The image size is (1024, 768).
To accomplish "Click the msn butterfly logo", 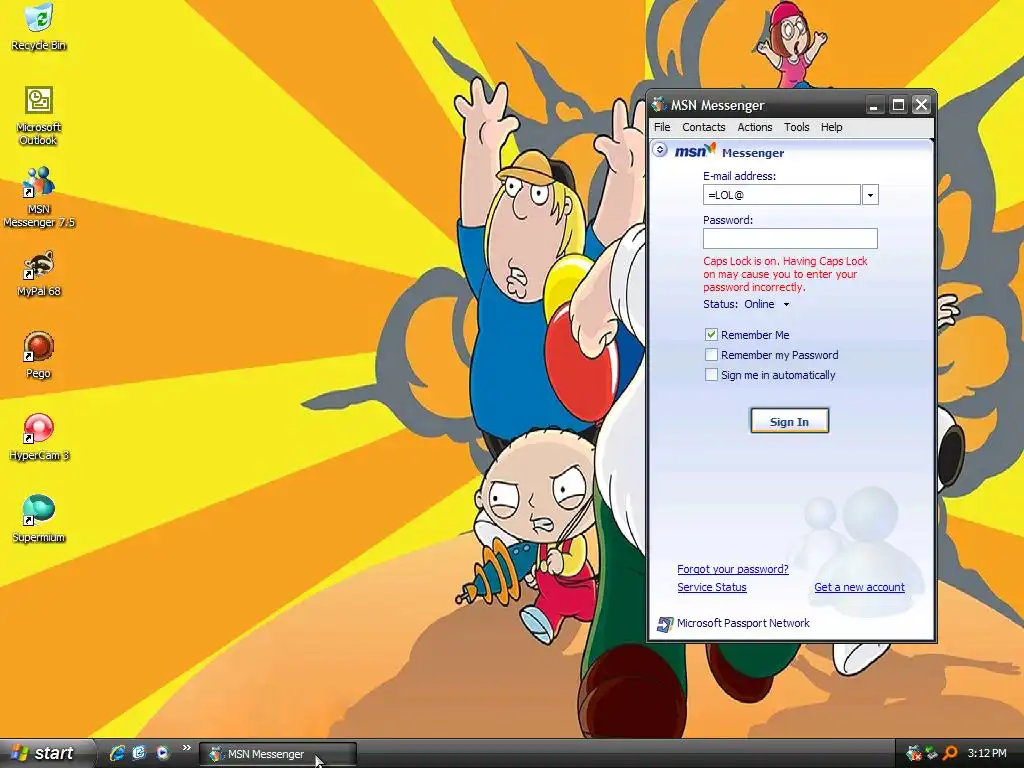I will (695, 150).
